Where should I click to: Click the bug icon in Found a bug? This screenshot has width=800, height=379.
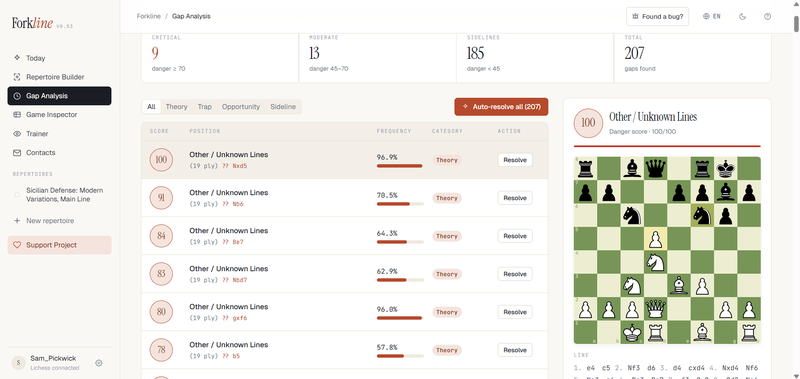(635, 16)
